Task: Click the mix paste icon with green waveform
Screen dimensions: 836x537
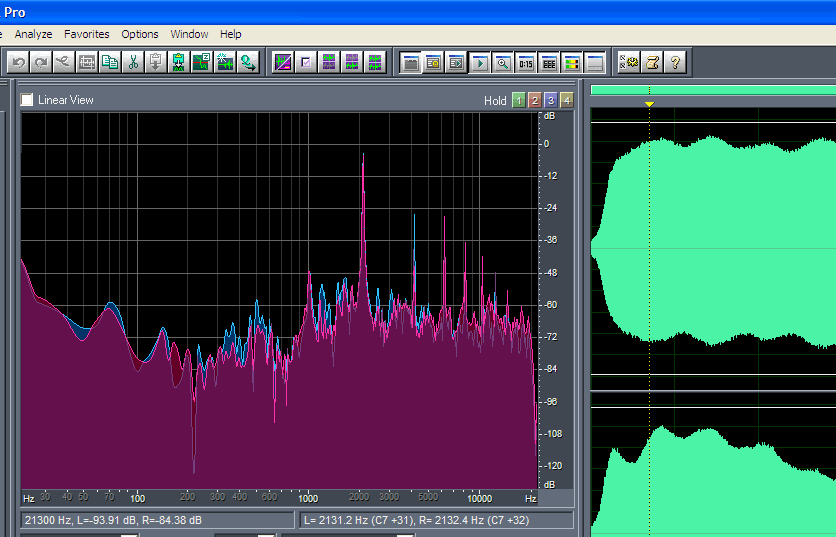Action: click(179, 62)
